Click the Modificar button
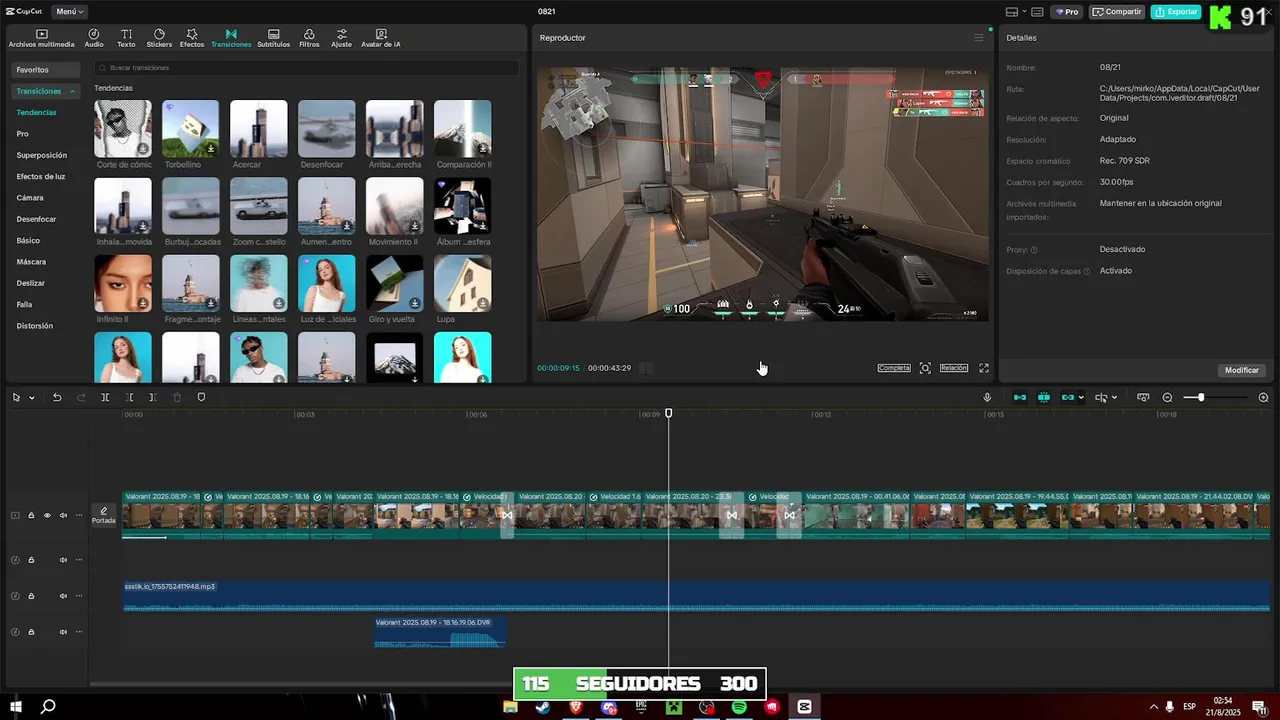Viewport: 1280px width, 720px height. [x=1242, y=370]
